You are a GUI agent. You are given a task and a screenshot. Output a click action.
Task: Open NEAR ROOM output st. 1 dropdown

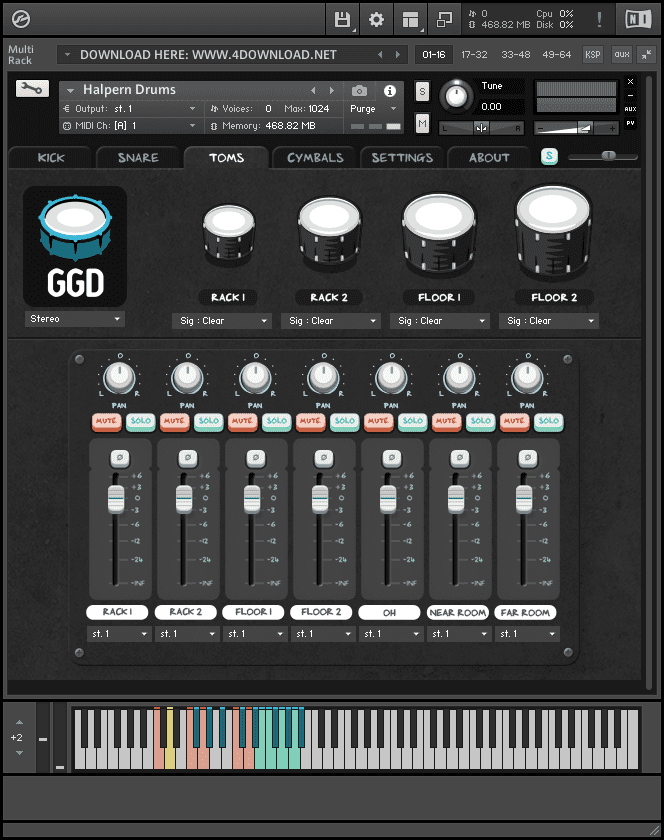(x=459, y=634)
